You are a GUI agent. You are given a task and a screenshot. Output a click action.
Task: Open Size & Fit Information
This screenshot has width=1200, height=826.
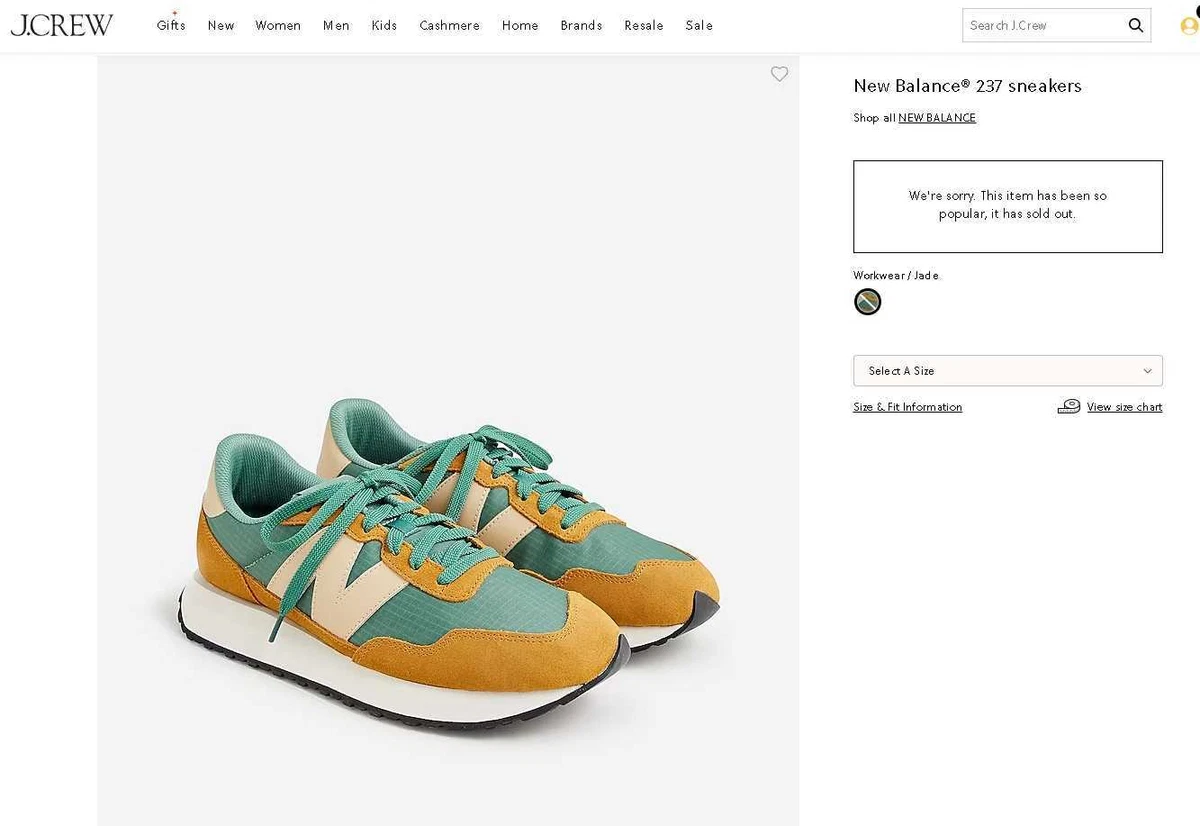click(907, 407)
